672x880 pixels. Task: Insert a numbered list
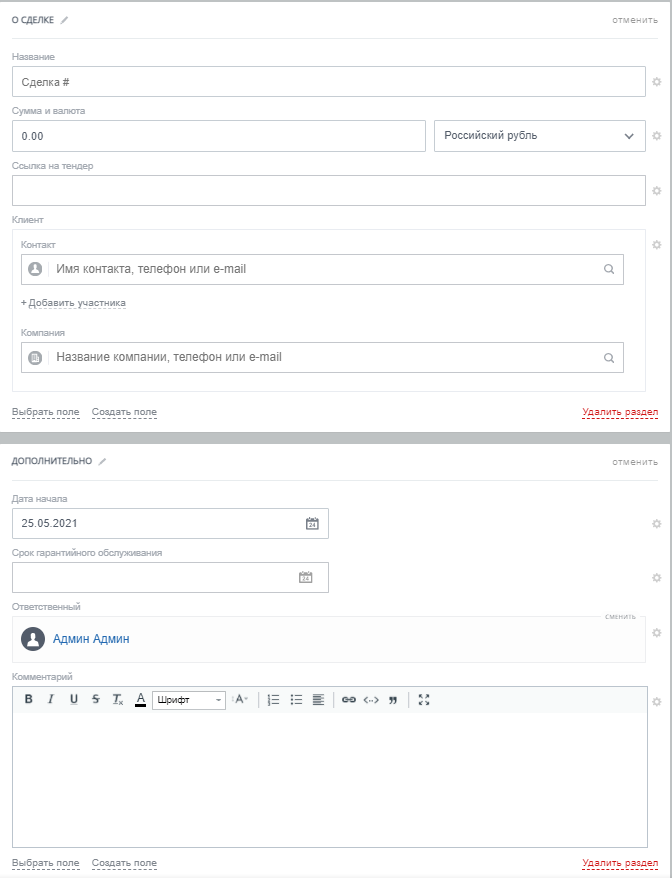tap(273, 700)
